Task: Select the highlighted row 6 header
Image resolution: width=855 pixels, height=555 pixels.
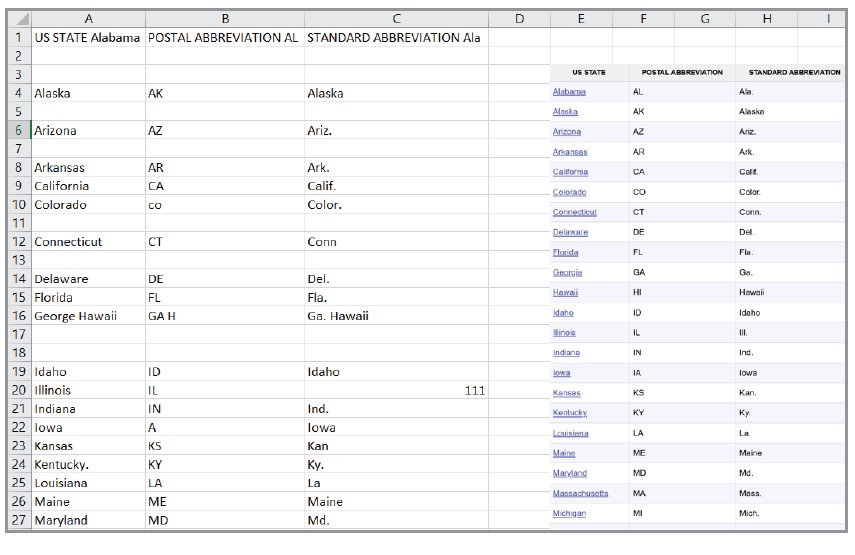Action: [20, 130]
